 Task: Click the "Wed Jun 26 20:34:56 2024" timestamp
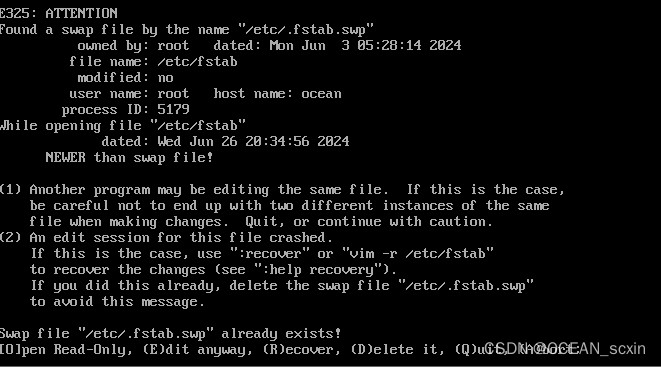pyautogui.click(x=253, y=142)
